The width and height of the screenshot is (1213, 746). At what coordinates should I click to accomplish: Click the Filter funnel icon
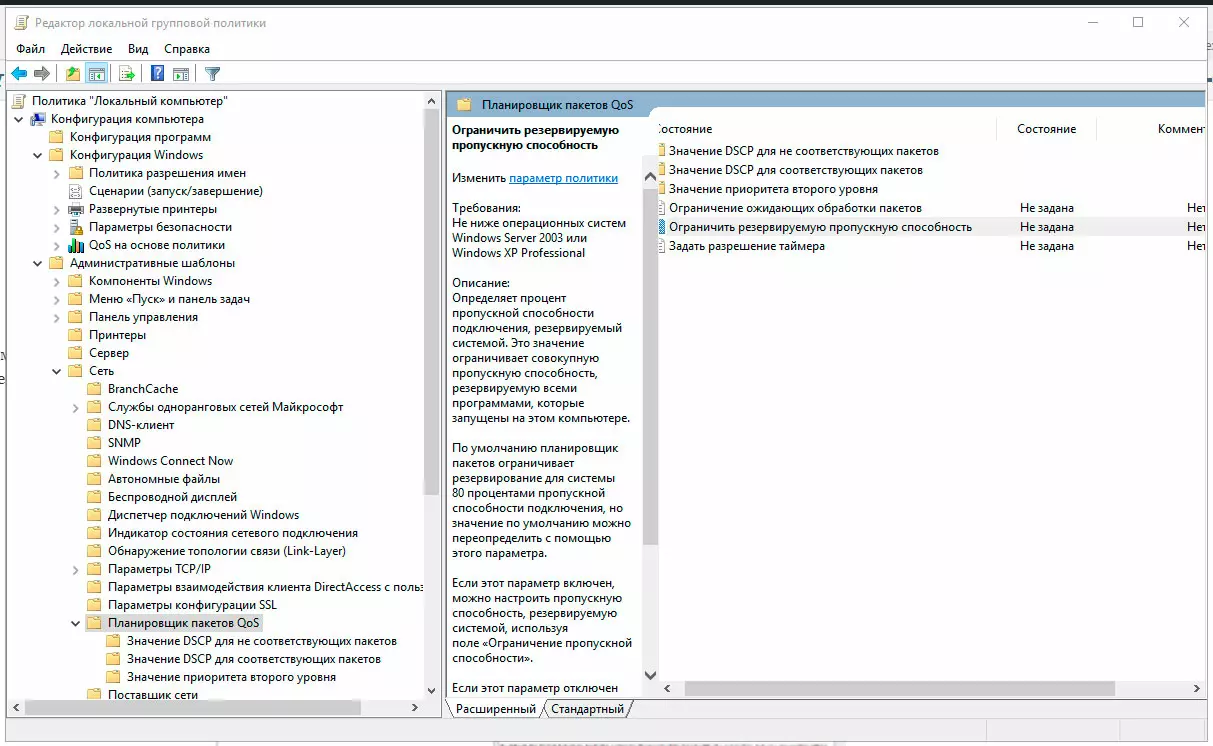coord(212,73)
